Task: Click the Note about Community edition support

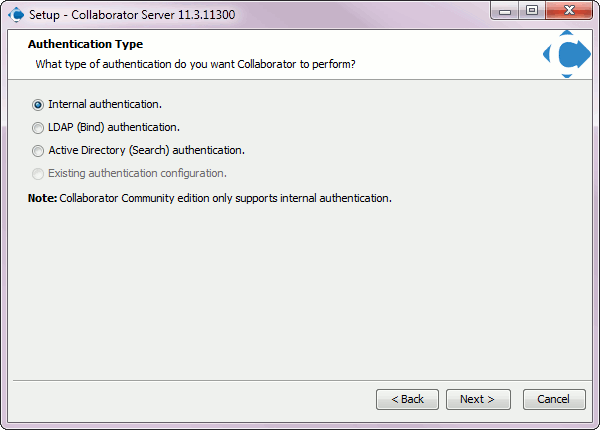Action: tap(210, 198)
